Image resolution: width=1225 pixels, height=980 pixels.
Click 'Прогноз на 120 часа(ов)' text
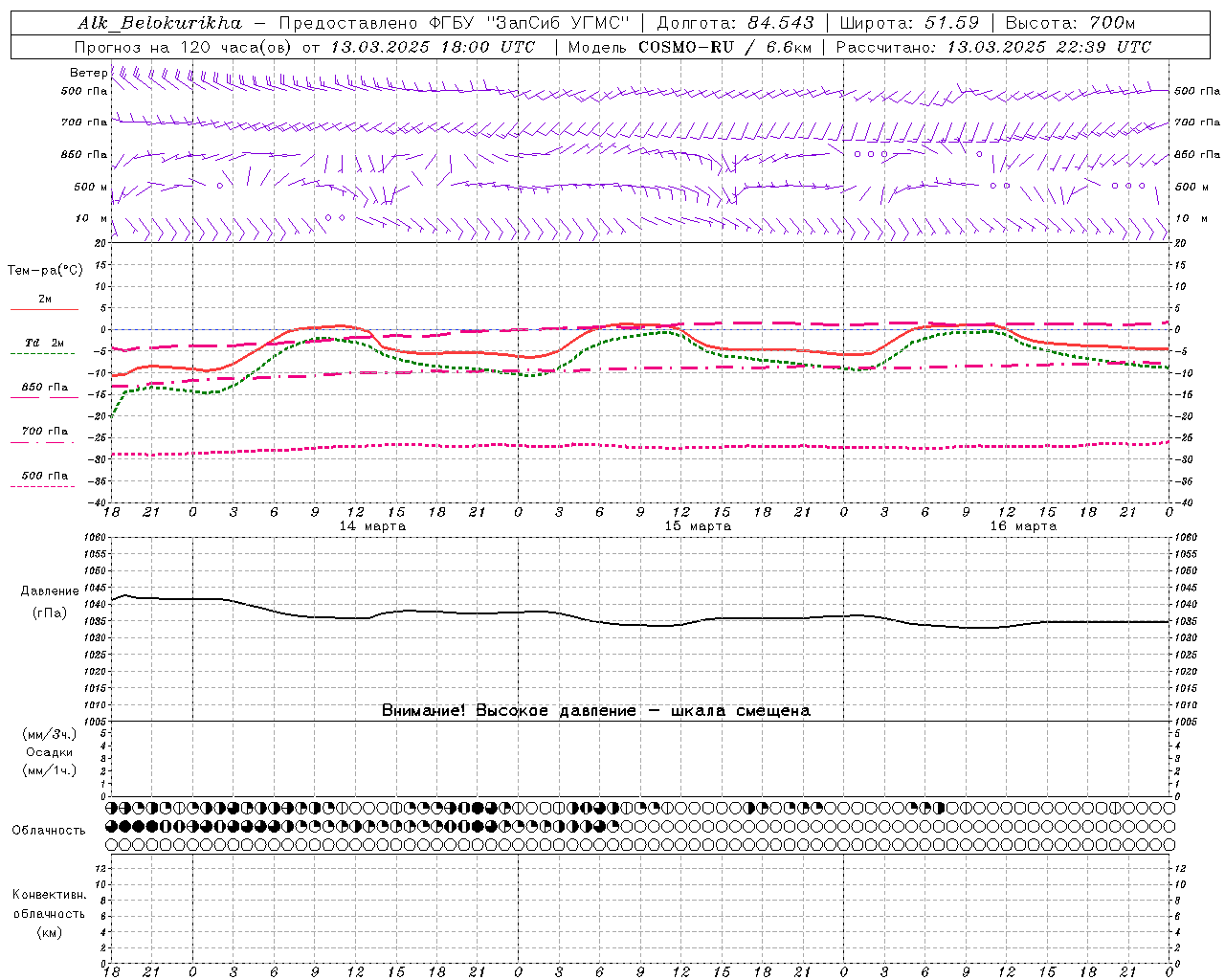coord(185,47)
